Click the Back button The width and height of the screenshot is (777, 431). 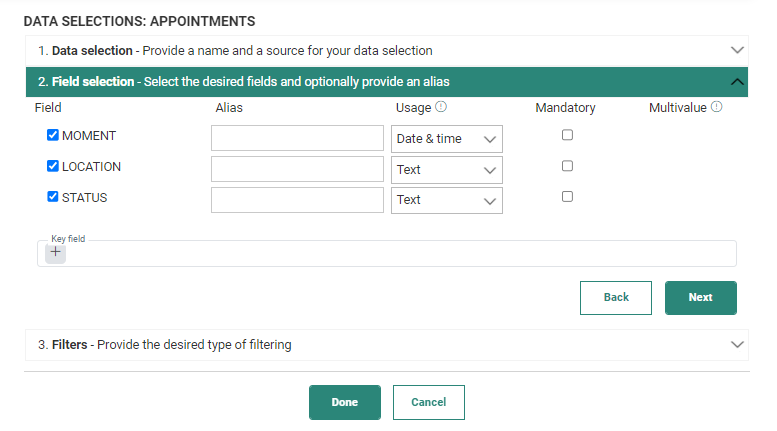[x=616, y=298]
